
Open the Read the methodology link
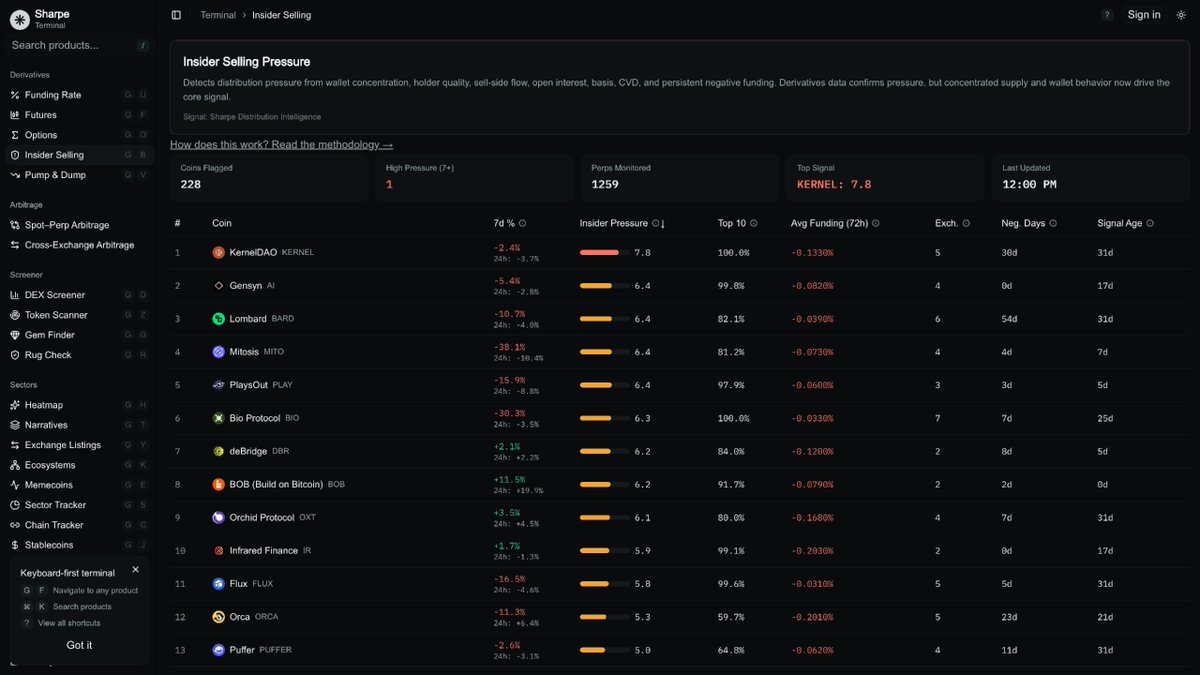point(281,145)
